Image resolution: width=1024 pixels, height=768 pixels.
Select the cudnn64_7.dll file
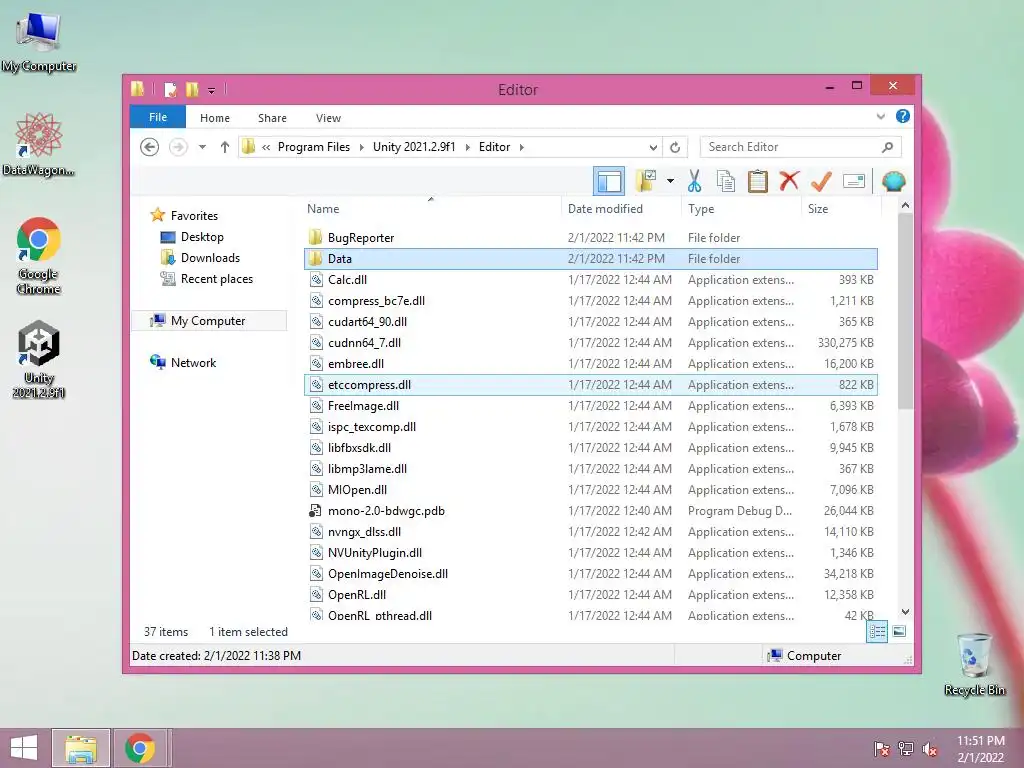click(x=590, y=342)
